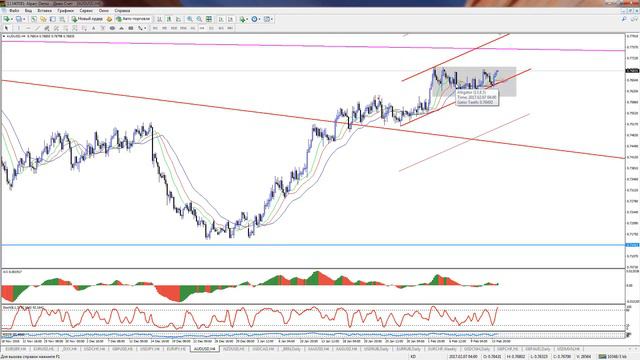Switch chart to line chart

[x=178, y=19]
